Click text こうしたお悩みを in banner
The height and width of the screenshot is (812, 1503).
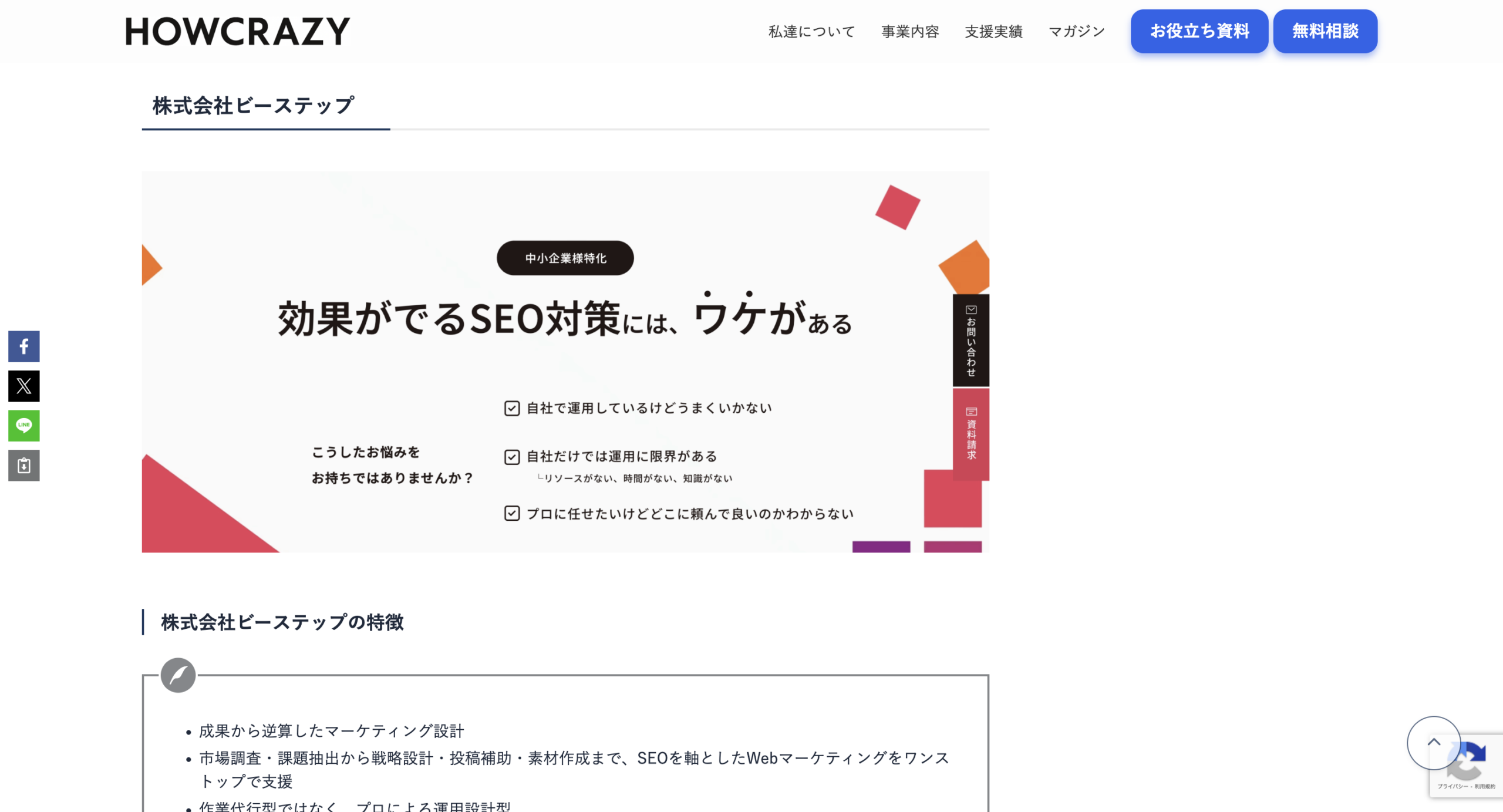tap(365, 452)
